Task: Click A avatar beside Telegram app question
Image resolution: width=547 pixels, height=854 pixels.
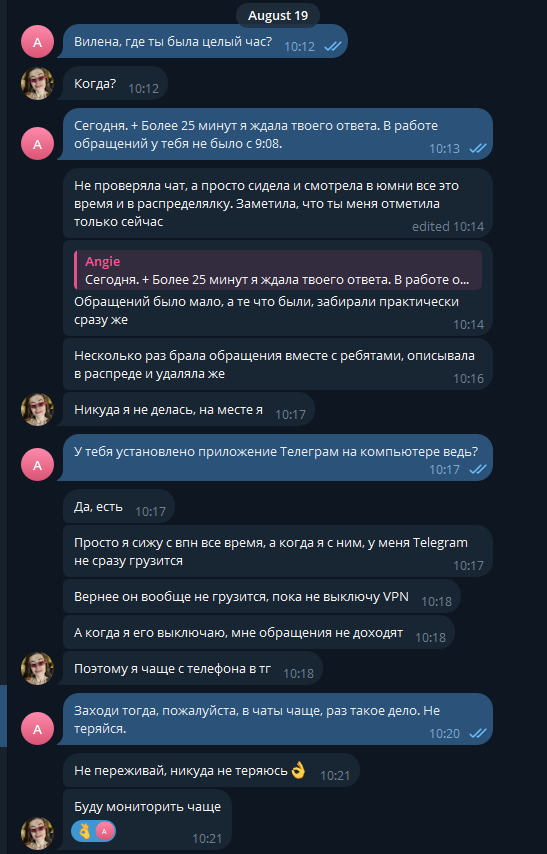Action: tap(37, 465)
